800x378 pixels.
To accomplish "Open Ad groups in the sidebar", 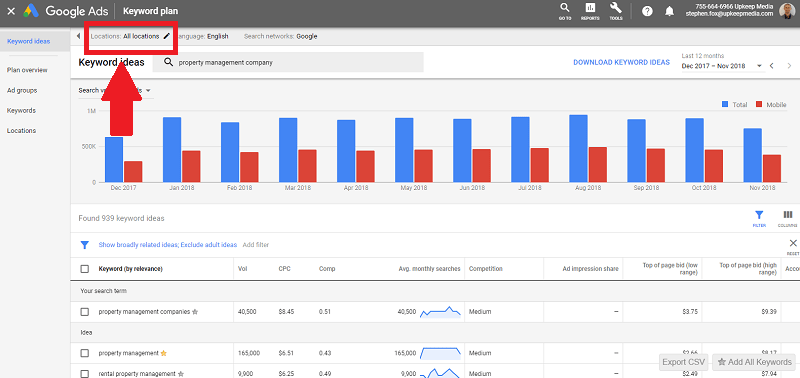I will (22, 90).
